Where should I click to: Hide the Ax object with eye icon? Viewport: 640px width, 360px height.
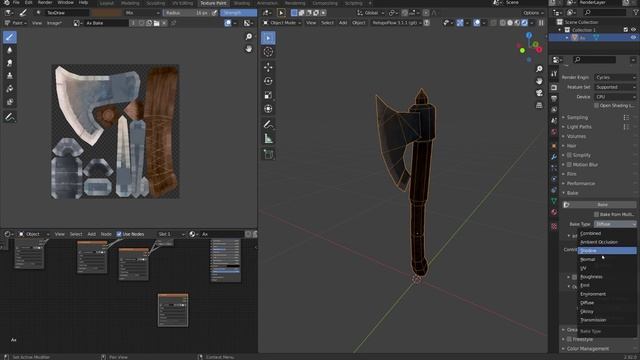point(633,38)
